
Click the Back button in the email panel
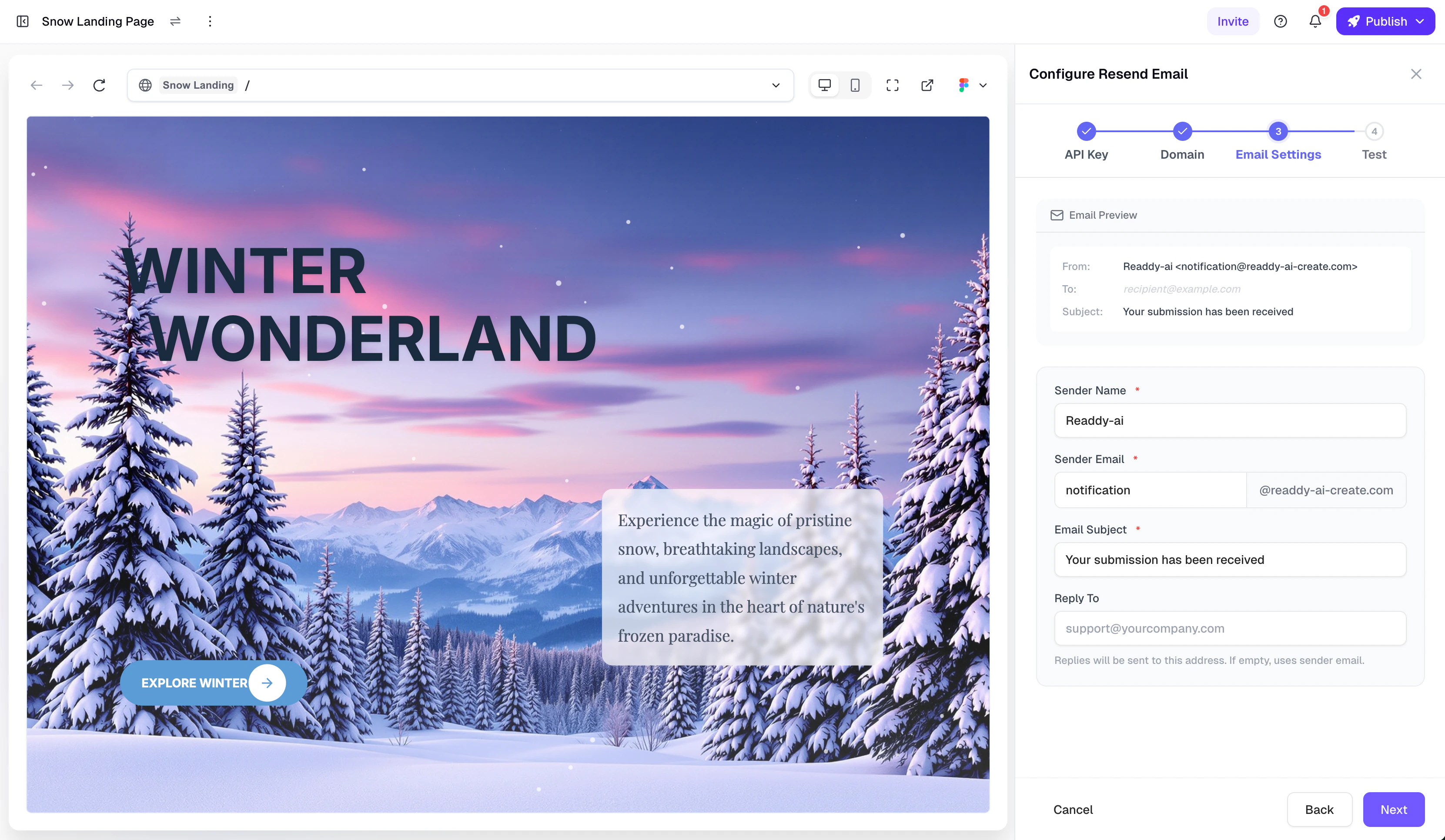point(1319,809)
